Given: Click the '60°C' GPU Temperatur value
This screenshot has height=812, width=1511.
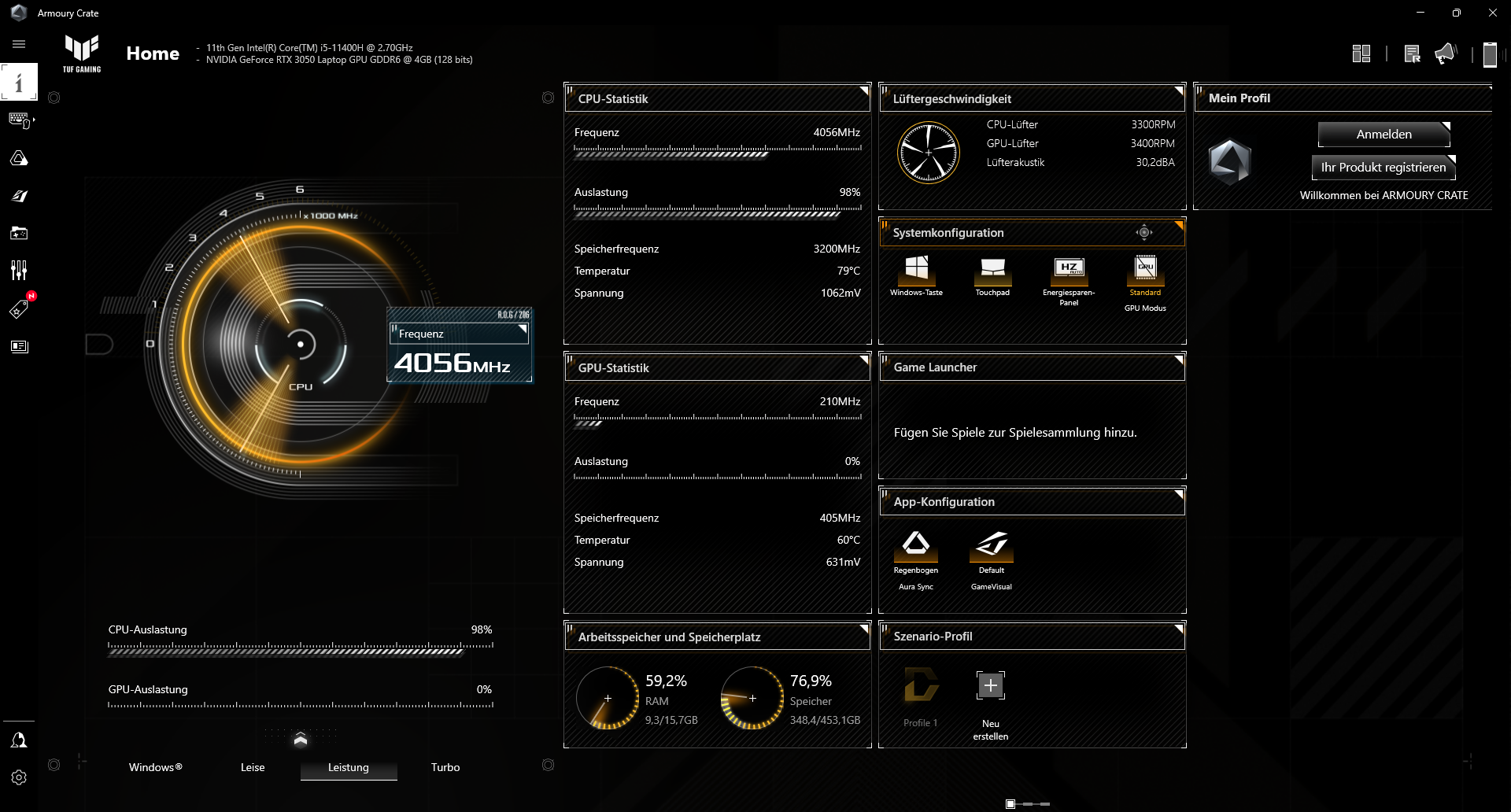Looking at the screenshot, I should pyautogui.click(x=848, y=540).
